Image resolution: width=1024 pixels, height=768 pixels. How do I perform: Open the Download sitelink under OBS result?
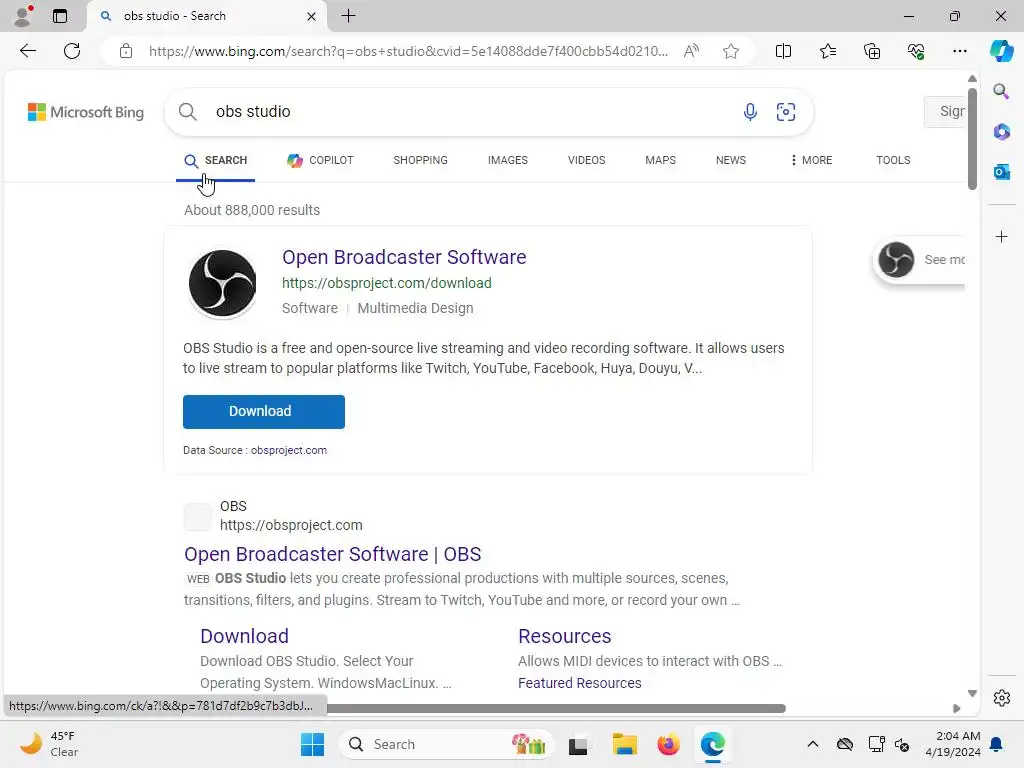(244, 636)
